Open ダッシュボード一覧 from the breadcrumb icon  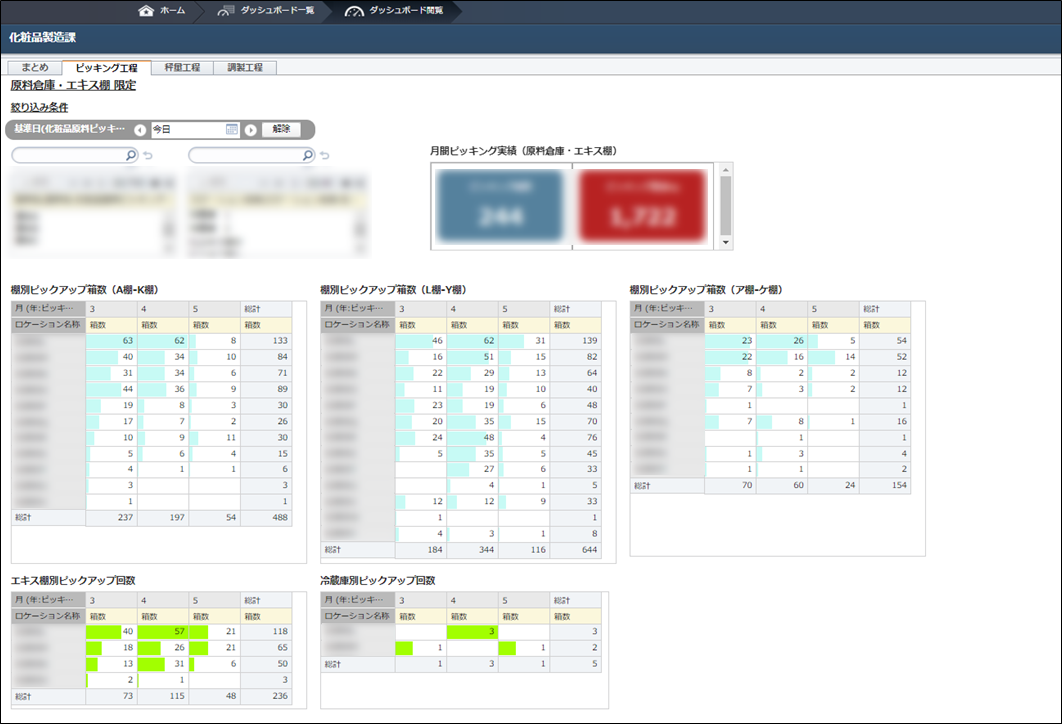226,11
